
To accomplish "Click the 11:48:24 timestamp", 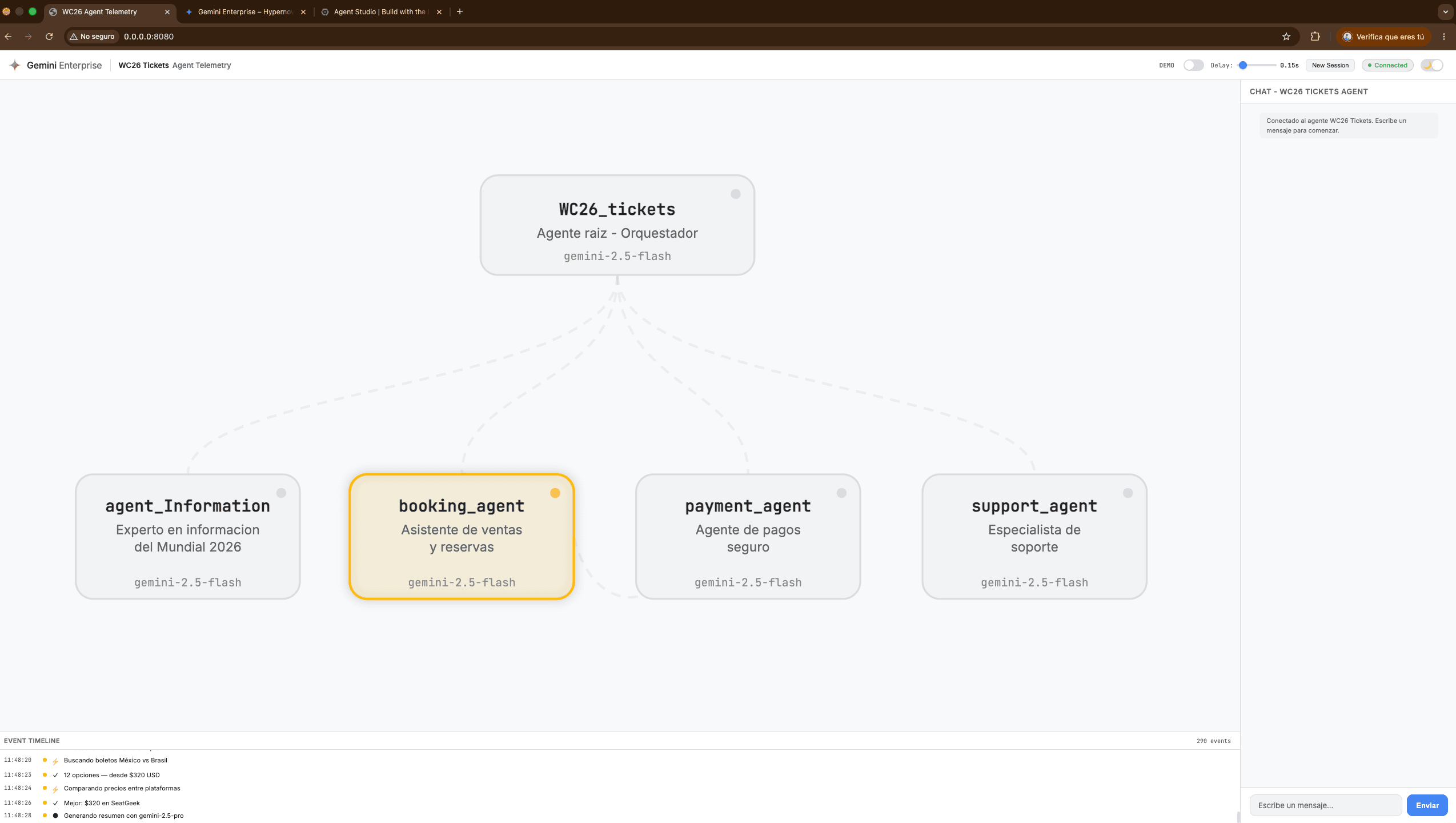I will pos(18,788).
